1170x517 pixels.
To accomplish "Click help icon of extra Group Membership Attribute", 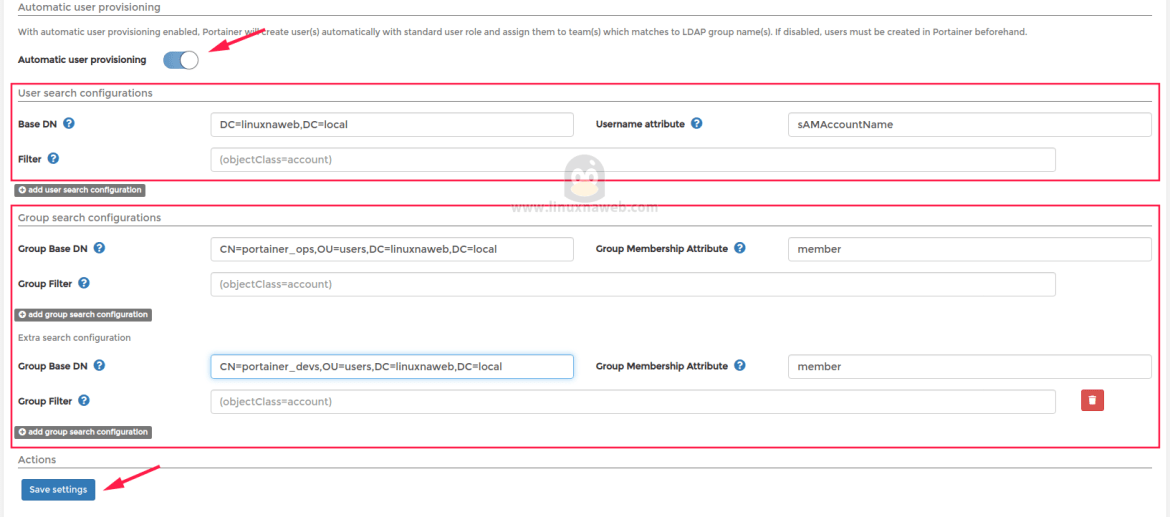I will click(739, 366).
